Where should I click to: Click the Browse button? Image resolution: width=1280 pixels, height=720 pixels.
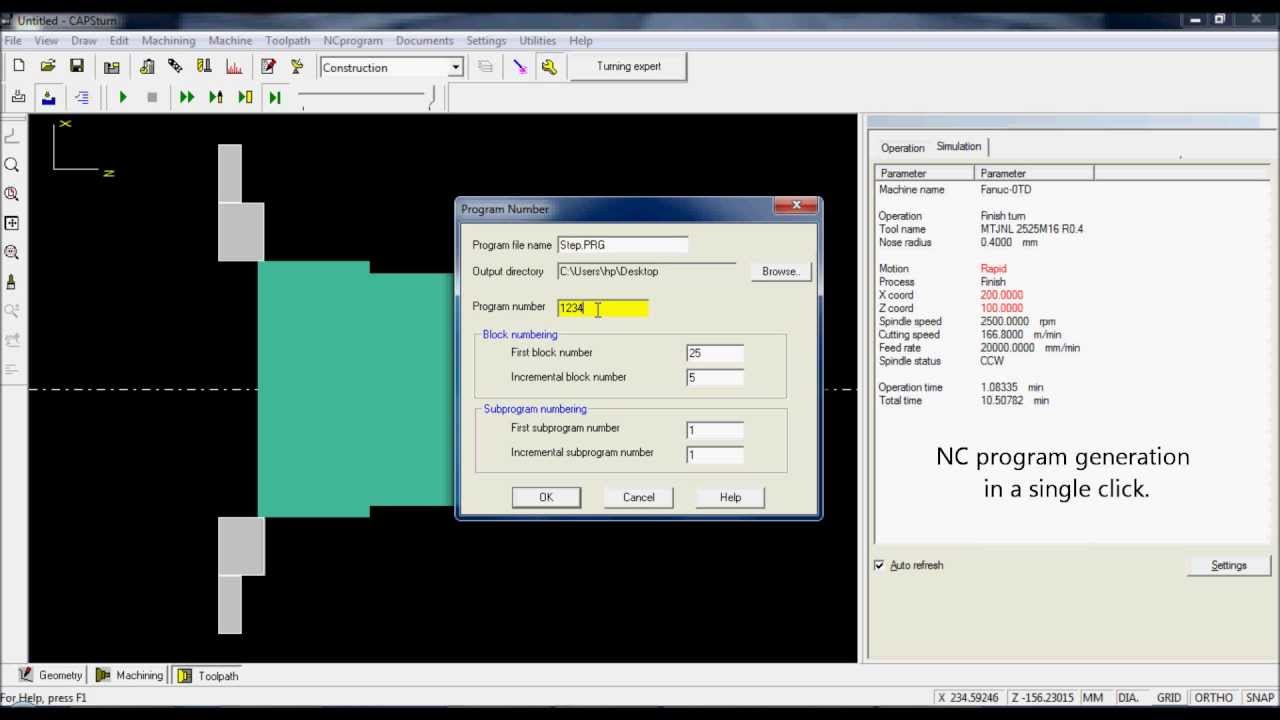780,271
